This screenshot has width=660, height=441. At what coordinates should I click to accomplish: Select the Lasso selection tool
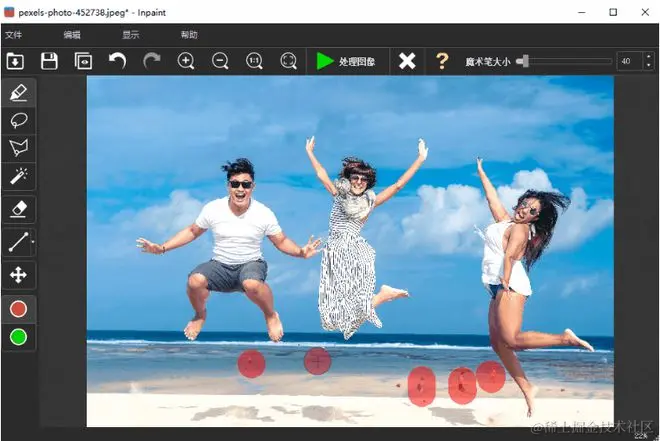coord(17,121)
